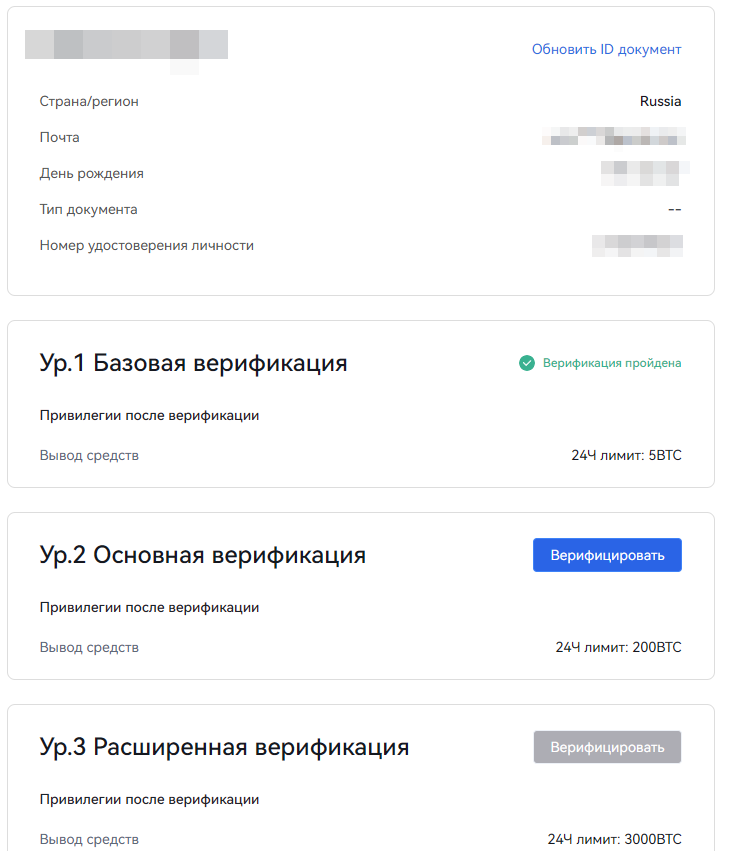Screen dimensions: 729x851
Task: Click "Вывод средств" in the Ур.1 card
Action: pyautogui.click(x=89, y=456)
